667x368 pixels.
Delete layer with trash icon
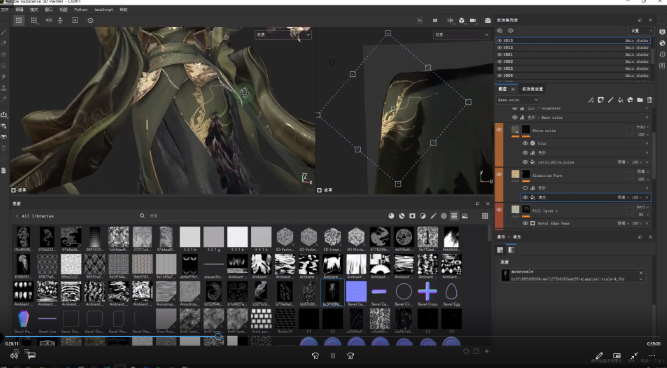tap(650, 100)
